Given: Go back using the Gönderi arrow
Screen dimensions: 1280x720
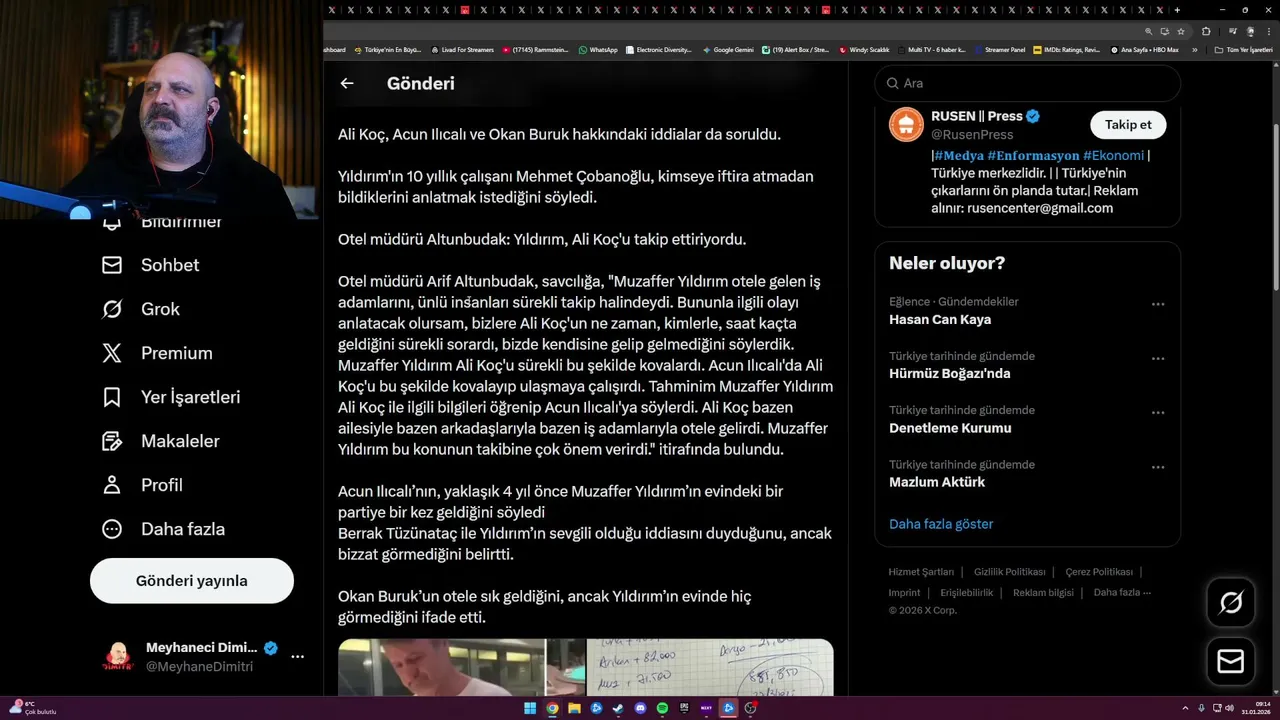Looking at the screenshot, I should click(x=347, y=84).
